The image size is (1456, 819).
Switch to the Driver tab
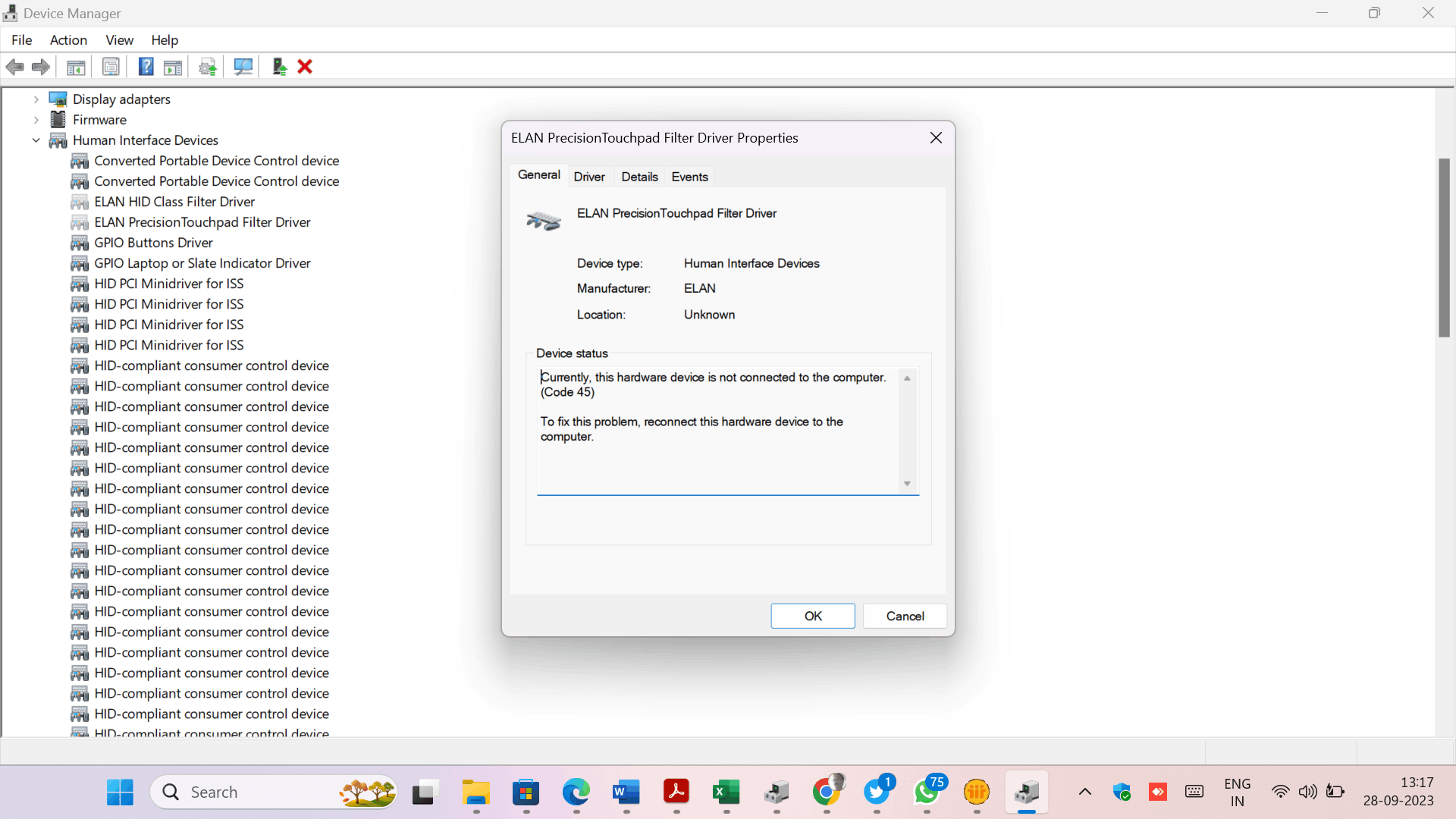(x=589, y=176)
